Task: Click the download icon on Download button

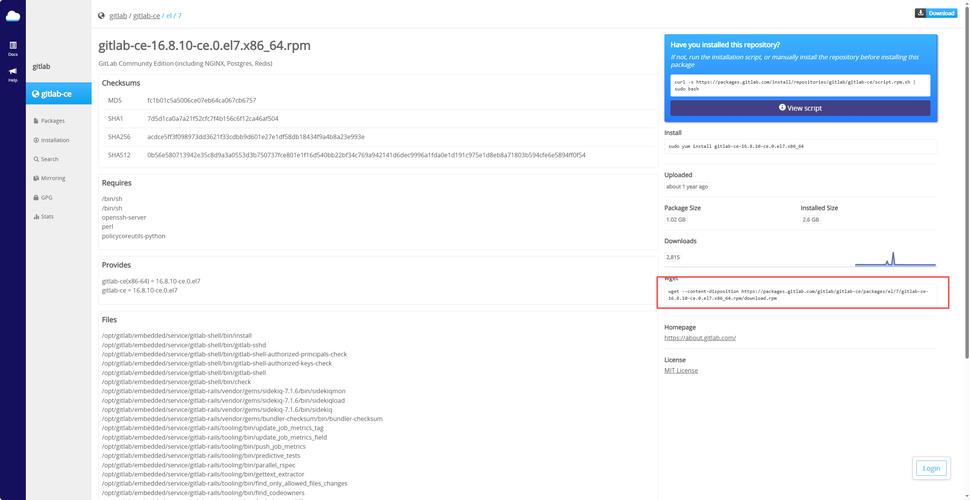Action: pyautogui.click(x=921, y=13)
